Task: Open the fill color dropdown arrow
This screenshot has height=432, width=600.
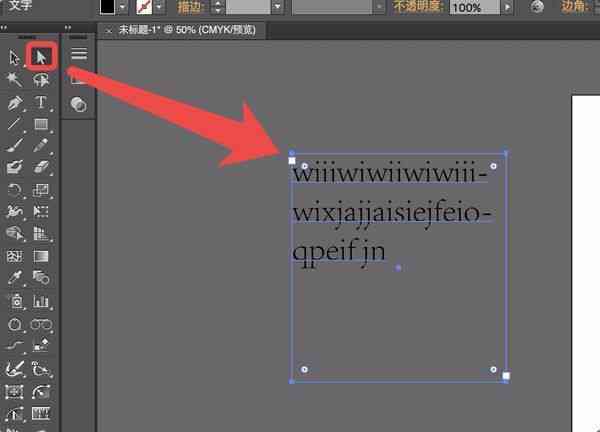Action: (122, 7)
